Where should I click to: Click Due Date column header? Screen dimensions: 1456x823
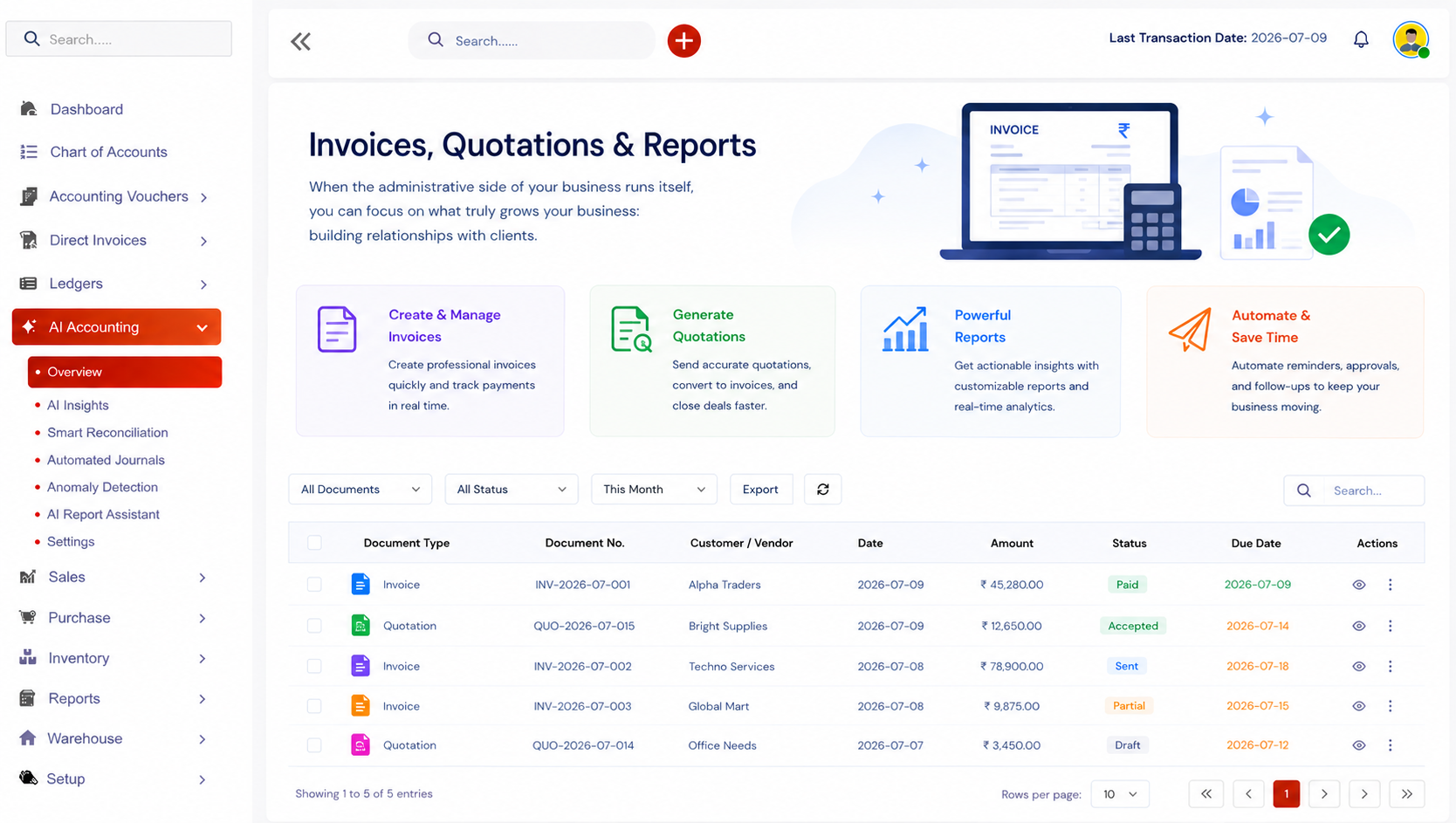tap(1256, 543)
